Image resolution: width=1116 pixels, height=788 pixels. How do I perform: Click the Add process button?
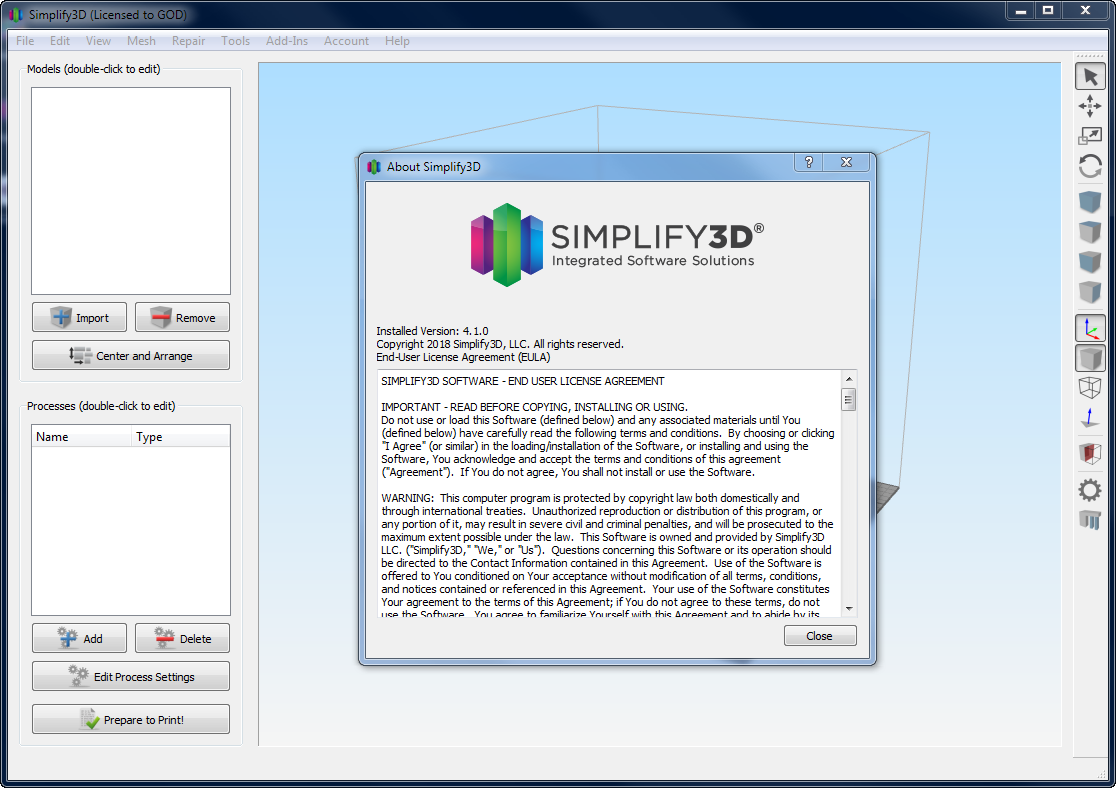pyautogui.click(x=79, y=639)
